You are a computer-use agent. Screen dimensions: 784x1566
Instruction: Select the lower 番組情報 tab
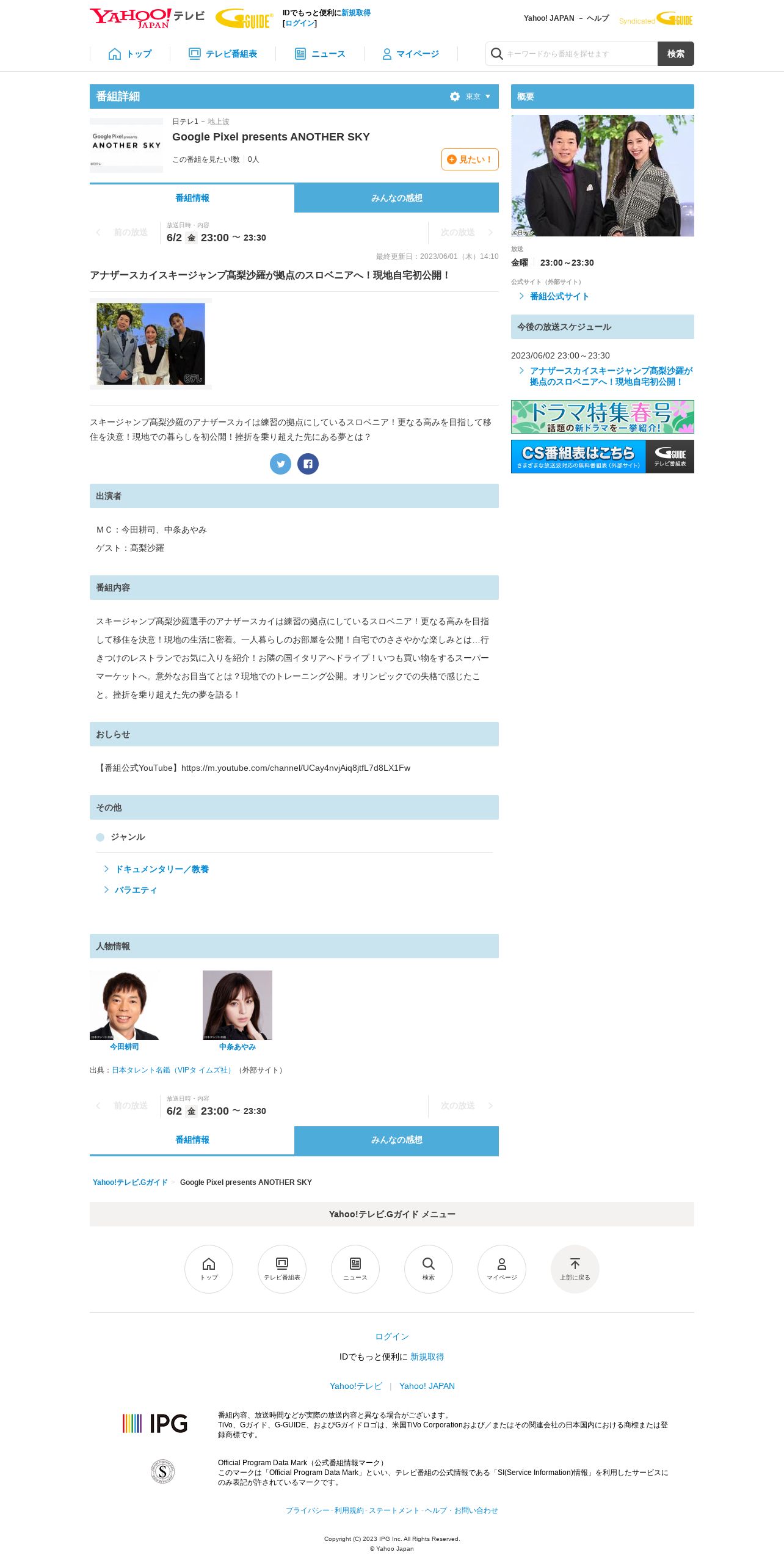point(192,1140)
